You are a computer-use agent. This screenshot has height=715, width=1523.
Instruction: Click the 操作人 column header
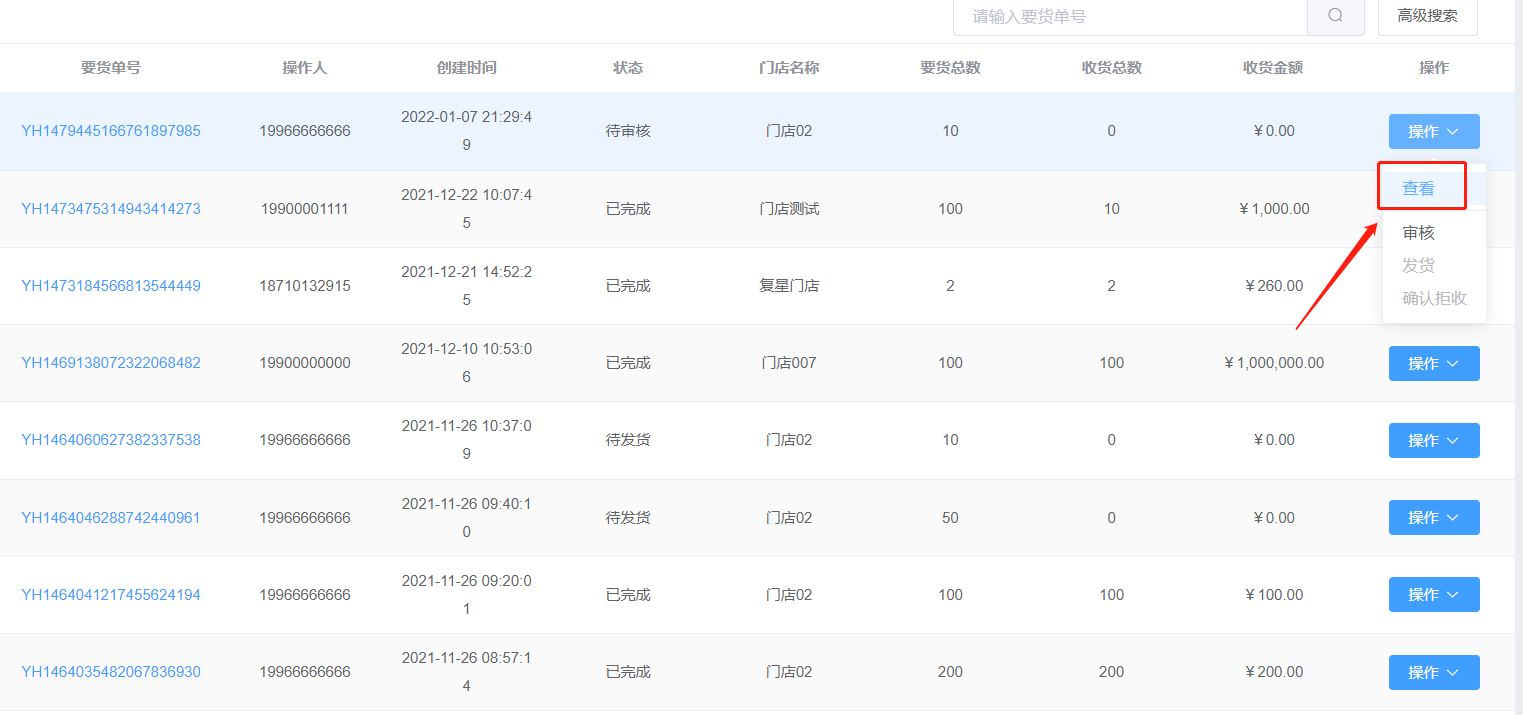(305, 68)
